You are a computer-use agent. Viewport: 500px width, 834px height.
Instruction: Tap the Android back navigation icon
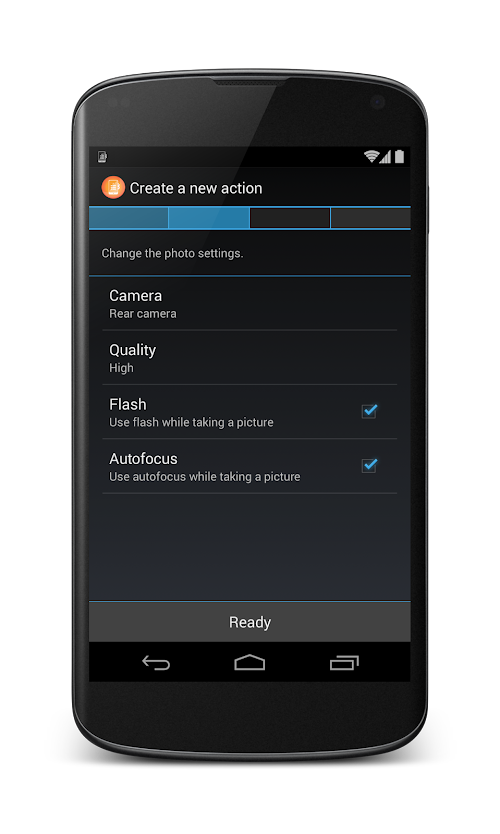(x=156, y=662)
